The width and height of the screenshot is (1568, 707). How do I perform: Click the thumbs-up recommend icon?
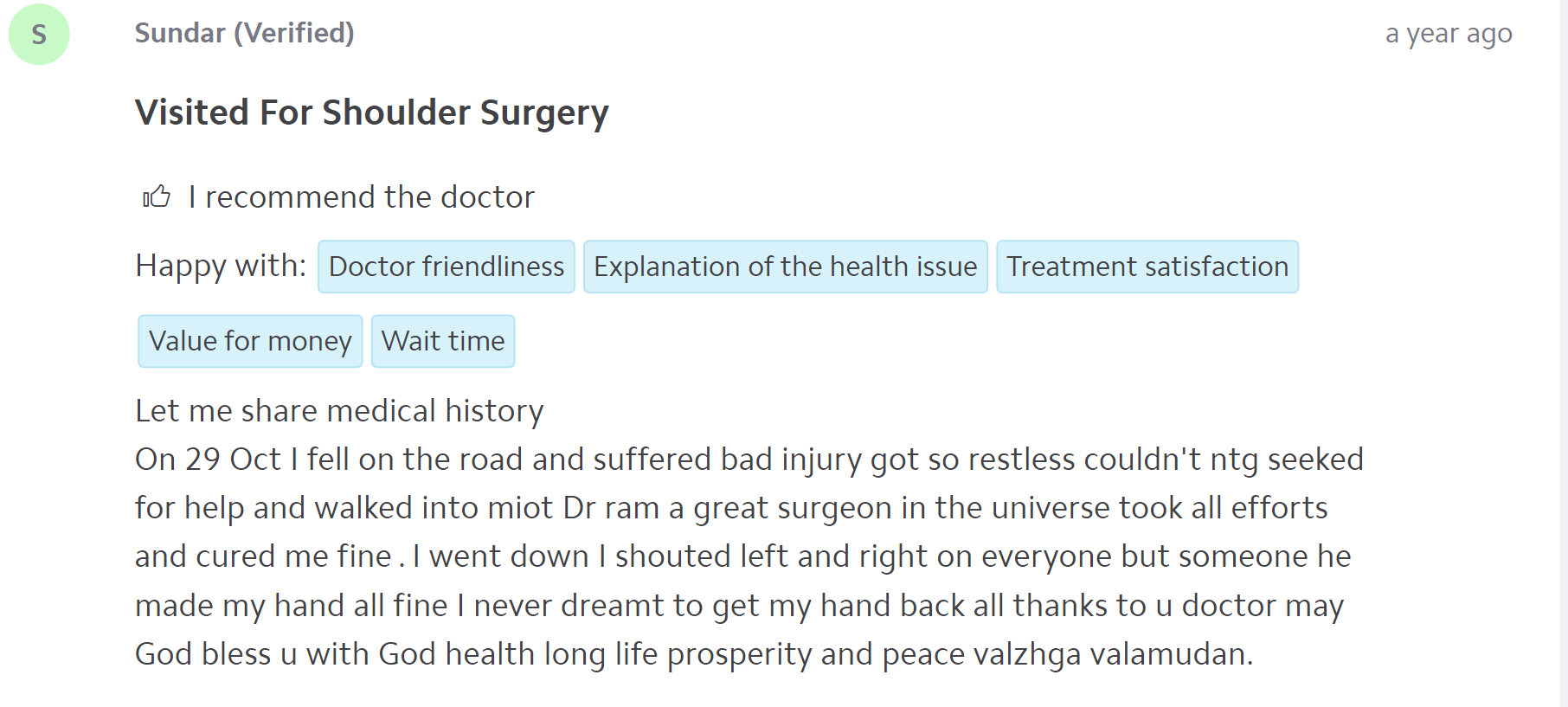click(x=157, y=197)
